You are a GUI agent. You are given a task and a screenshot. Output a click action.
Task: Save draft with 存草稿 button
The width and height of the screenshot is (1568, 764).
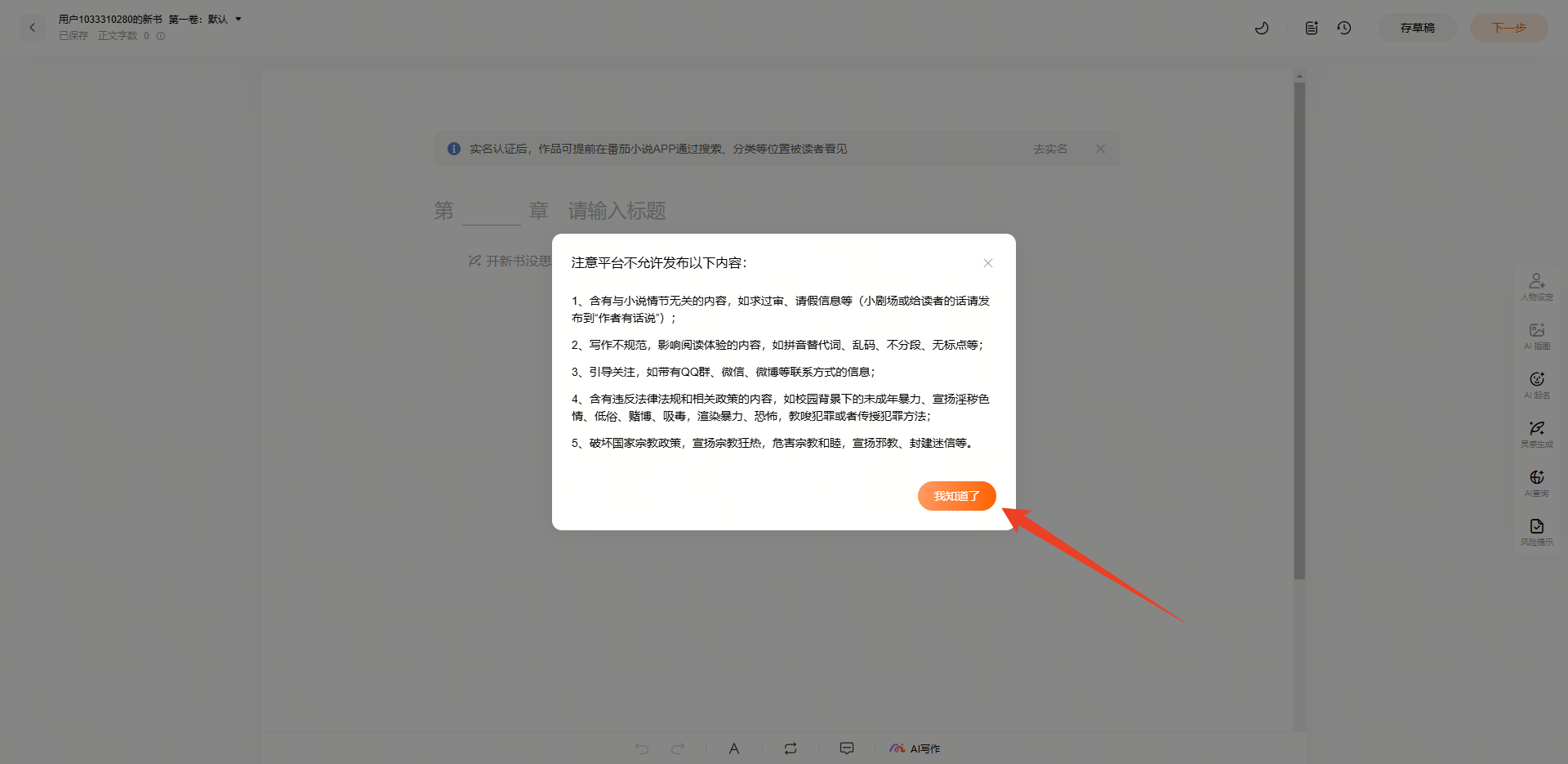pos(1418,28)
